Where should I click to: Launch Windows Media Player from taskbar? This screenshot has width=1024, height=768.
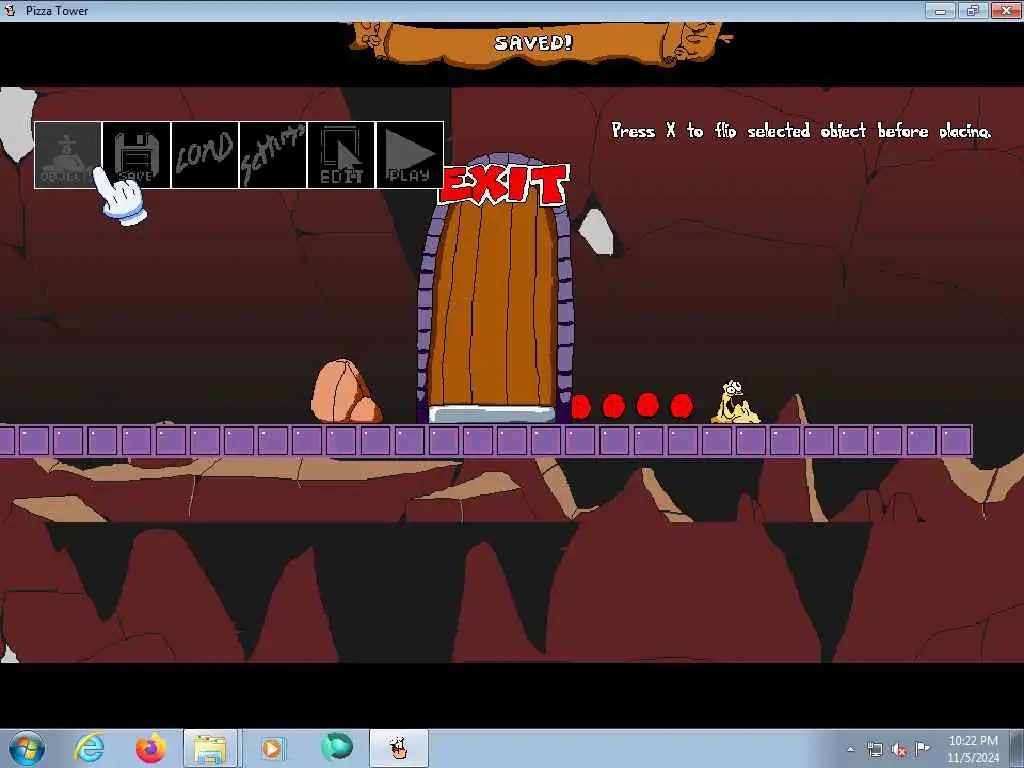click(272, 748)
